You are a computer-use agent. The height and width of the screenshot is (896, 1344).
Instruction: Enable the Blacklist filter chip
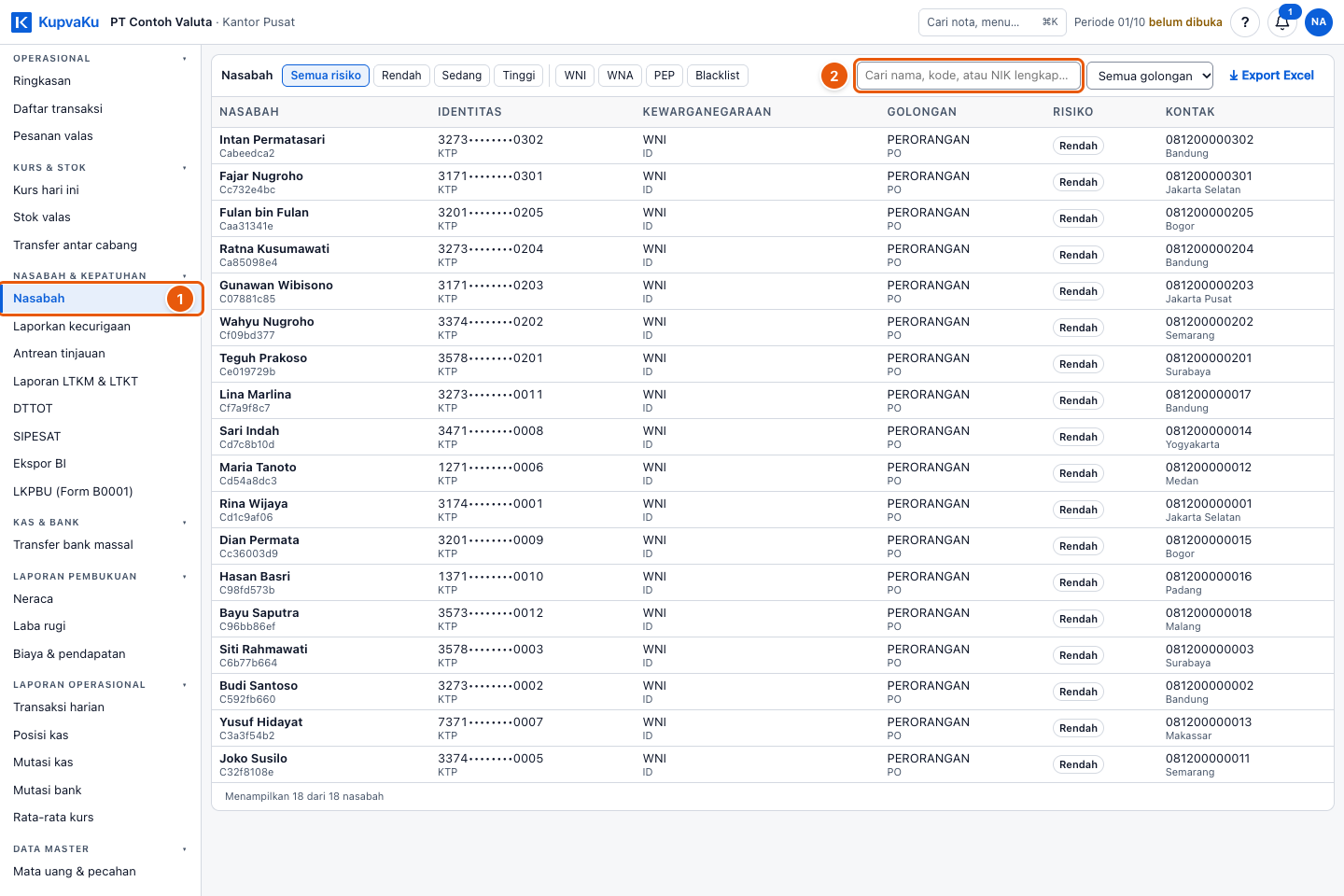[x=717, y=76]
